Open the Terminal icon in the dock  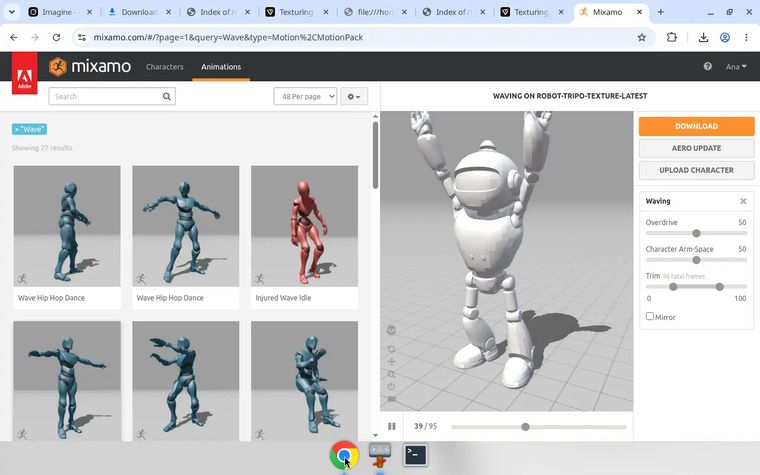[x=416, y=455]
